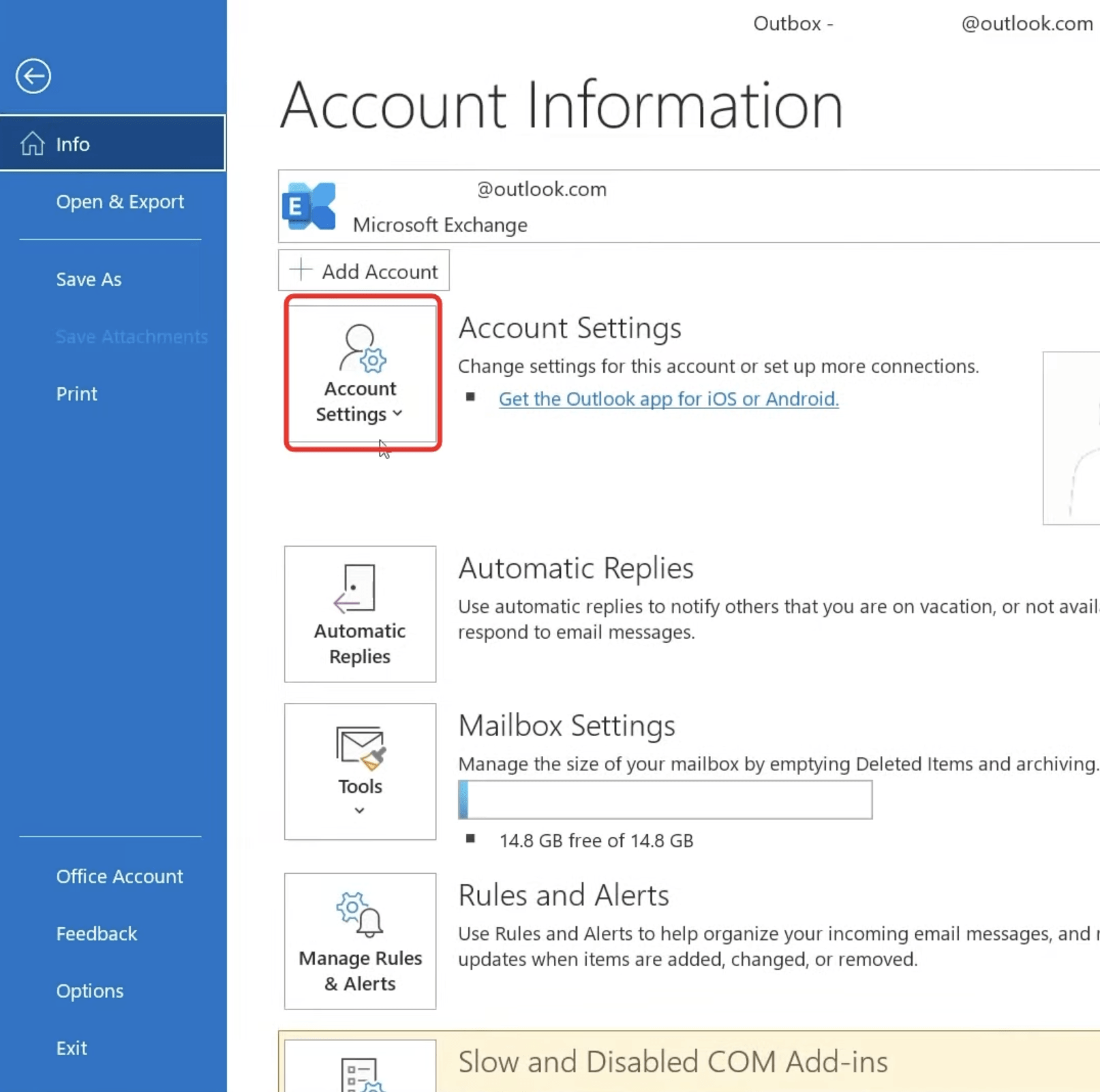The width and height of the screenshot is (1100, 1092).
Task: Click the '14.8 GB free of 14.8 GB' text
Action: pyautogui.click(x=596, y=840)
